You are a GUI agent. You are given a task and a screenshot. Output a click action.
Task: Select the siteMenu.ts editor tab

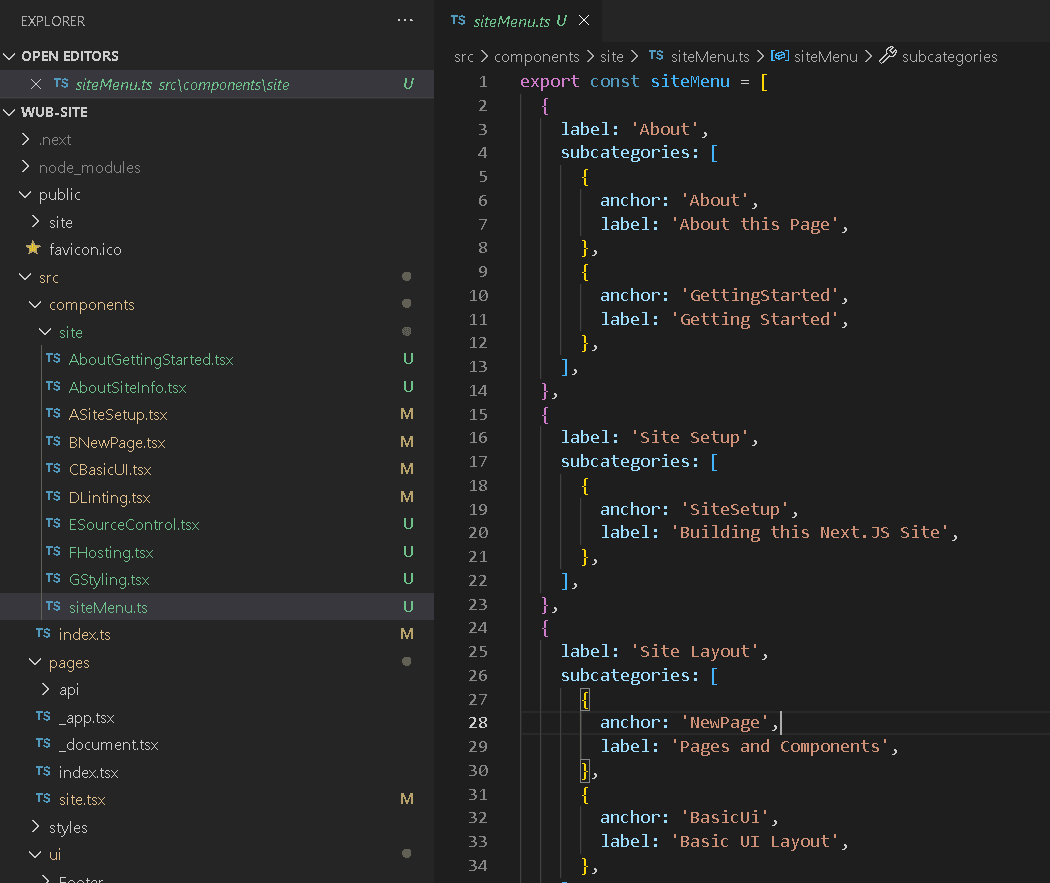pos(510,20)
